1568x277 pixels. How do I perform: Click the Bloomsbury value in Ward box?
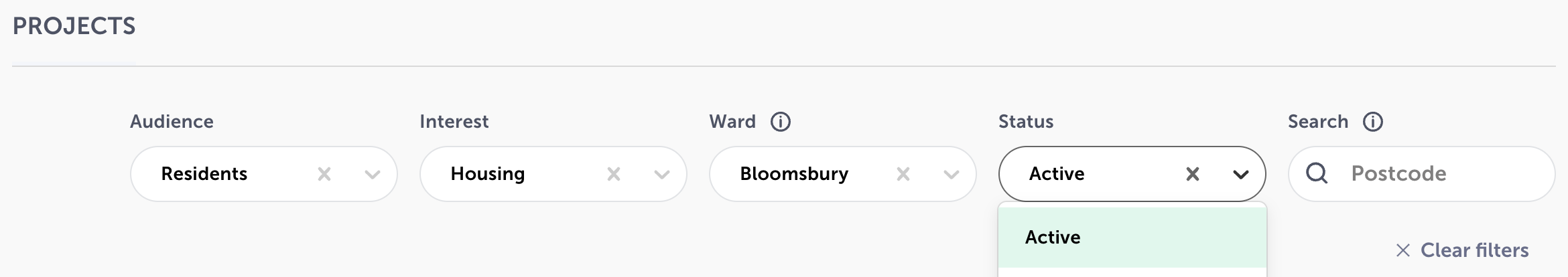[x=794, y=174]
